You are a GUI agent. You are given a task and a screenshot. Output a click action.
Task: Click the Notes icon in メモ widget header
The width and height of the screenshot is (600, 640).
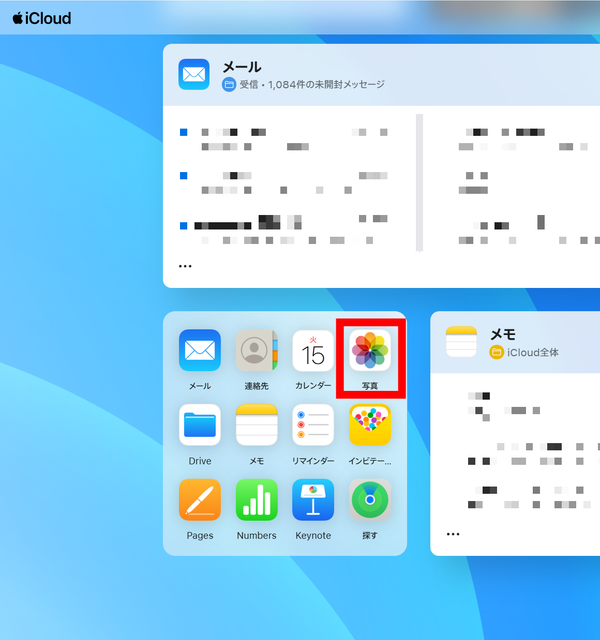pos(461,342)
